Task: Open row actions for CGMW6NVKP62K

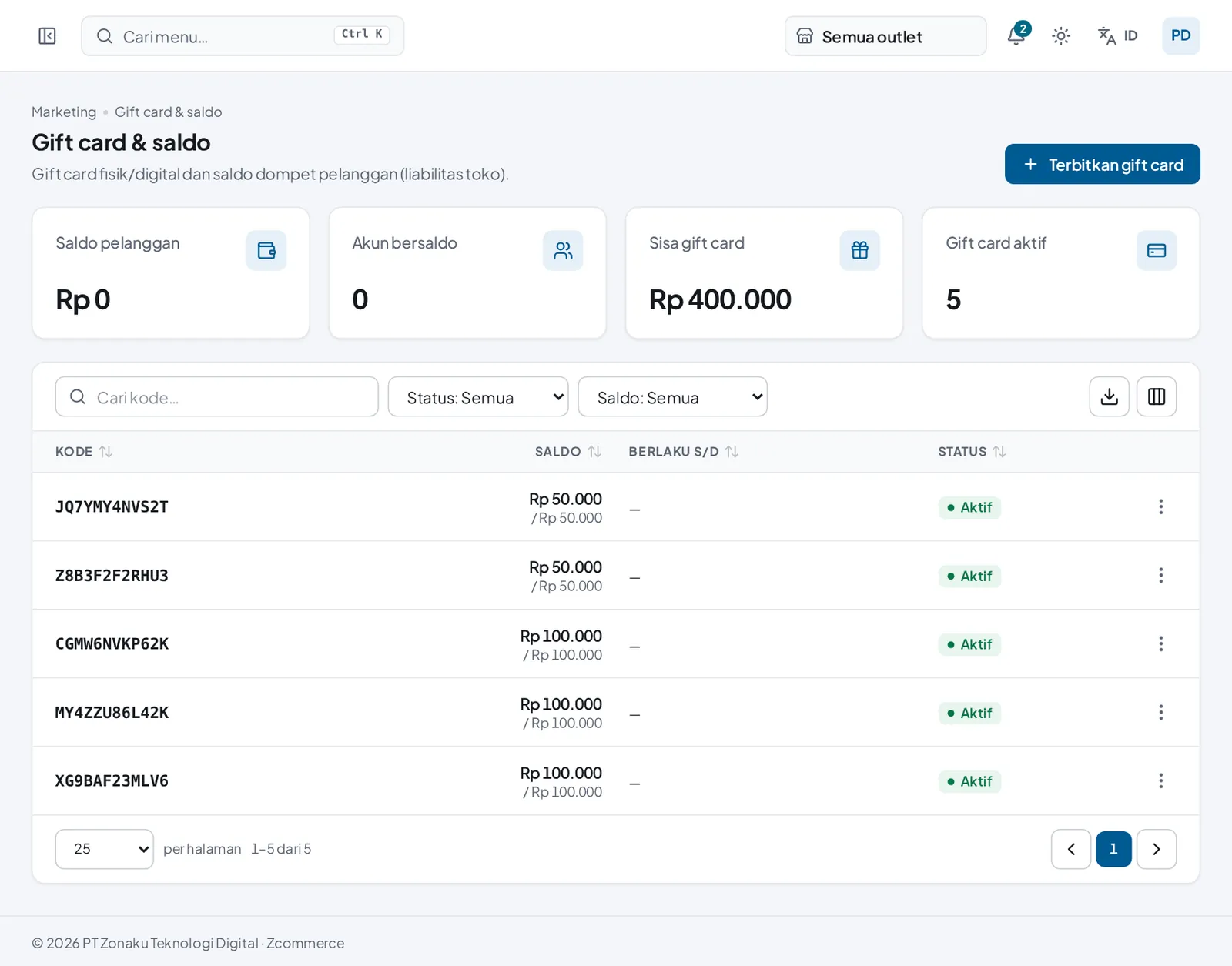Action: click(1160, 643)
